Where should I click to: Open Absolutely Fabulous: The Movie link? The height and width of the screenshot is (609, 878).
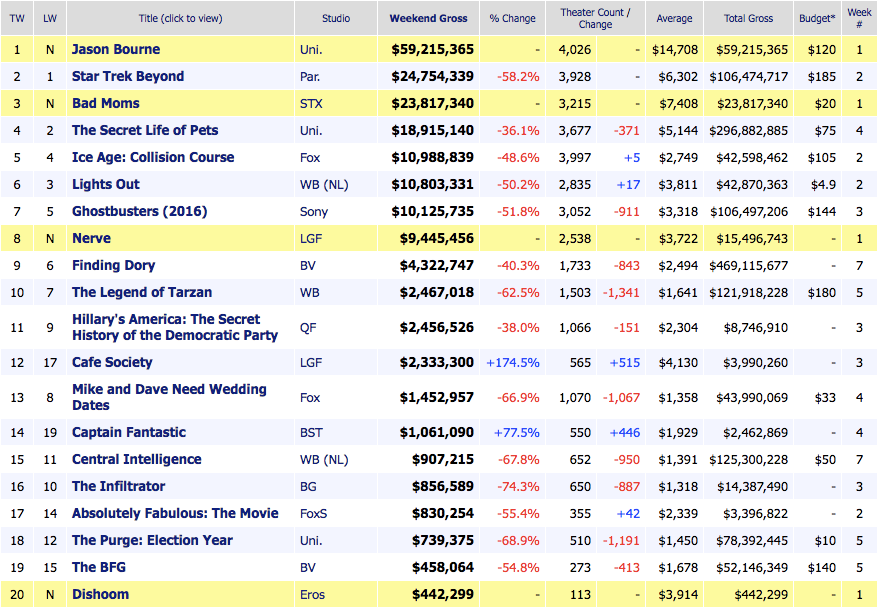[x=175, y=513]
